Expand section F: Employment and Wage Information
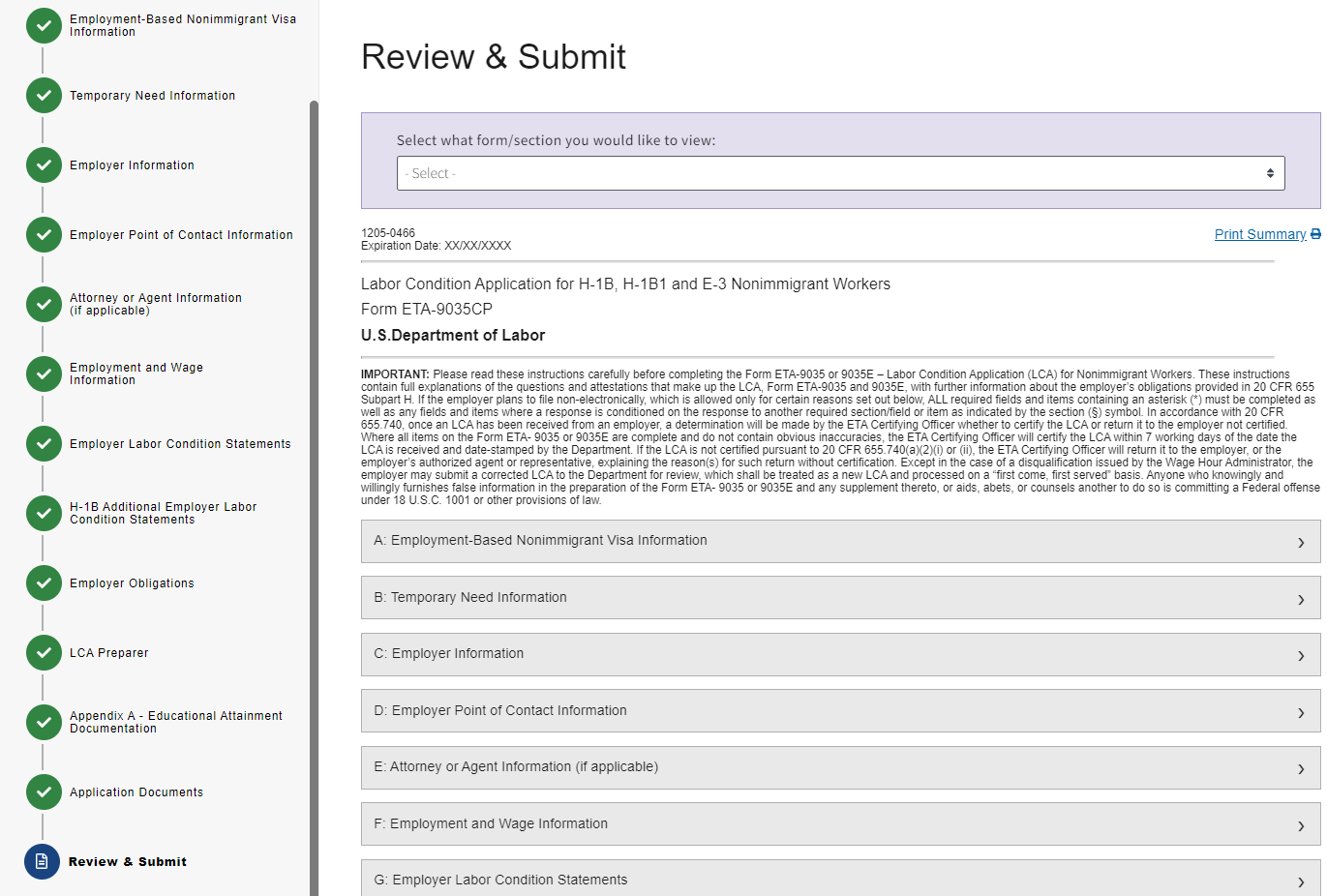This screenshot has width=1327, height=896. [840, 824]
